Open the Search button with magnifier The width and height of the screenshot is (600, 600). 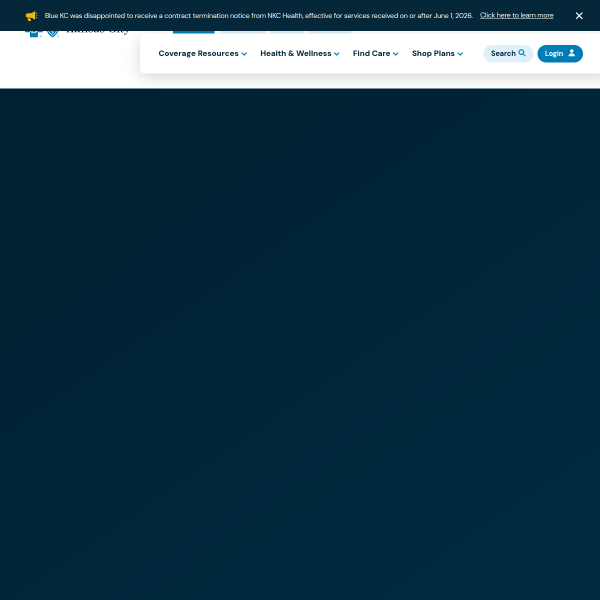(508, 54)
